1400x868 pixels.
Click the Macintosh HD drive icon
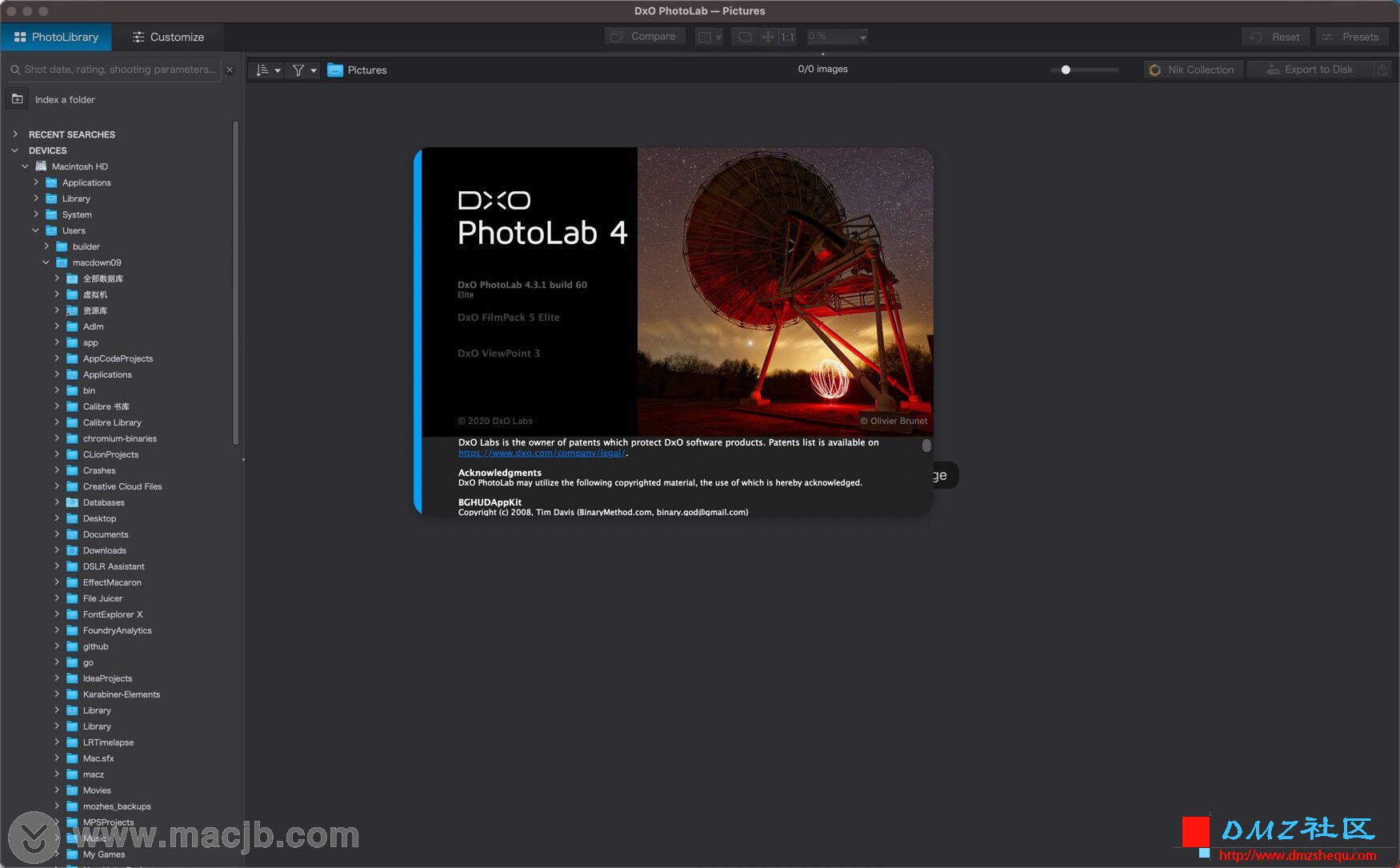click(x=41, y=166)
